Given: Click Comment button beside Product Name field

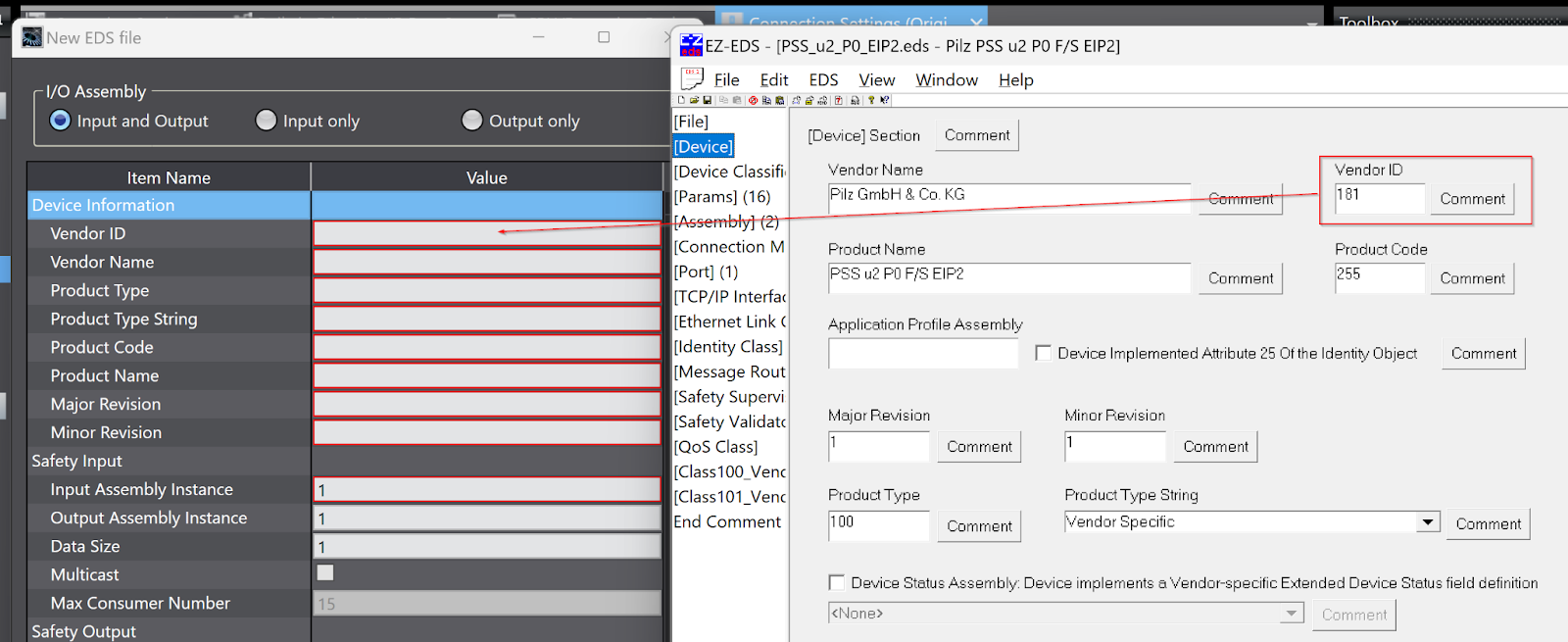Looking at the screenshot, I should tap(1240, 278).
